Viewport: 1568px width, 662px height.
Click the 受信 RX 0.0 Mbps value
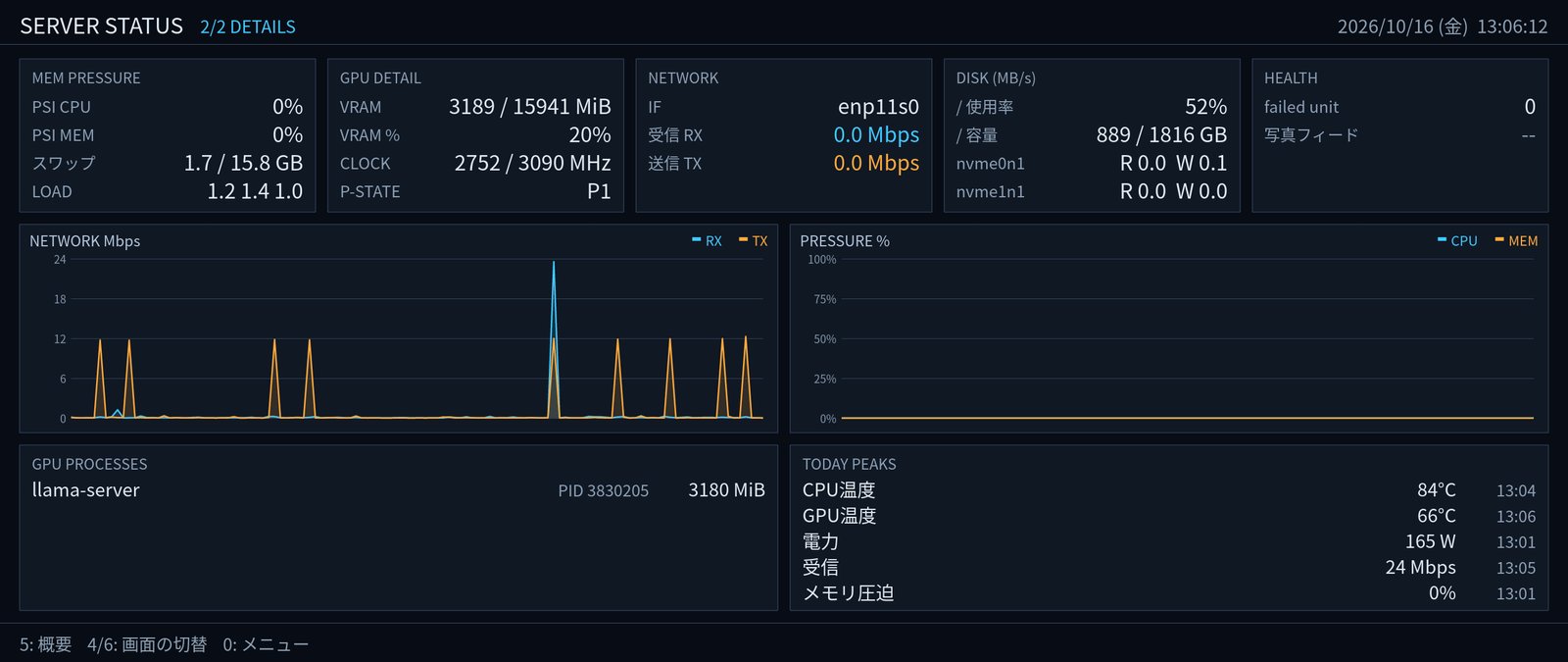(876, 135)
